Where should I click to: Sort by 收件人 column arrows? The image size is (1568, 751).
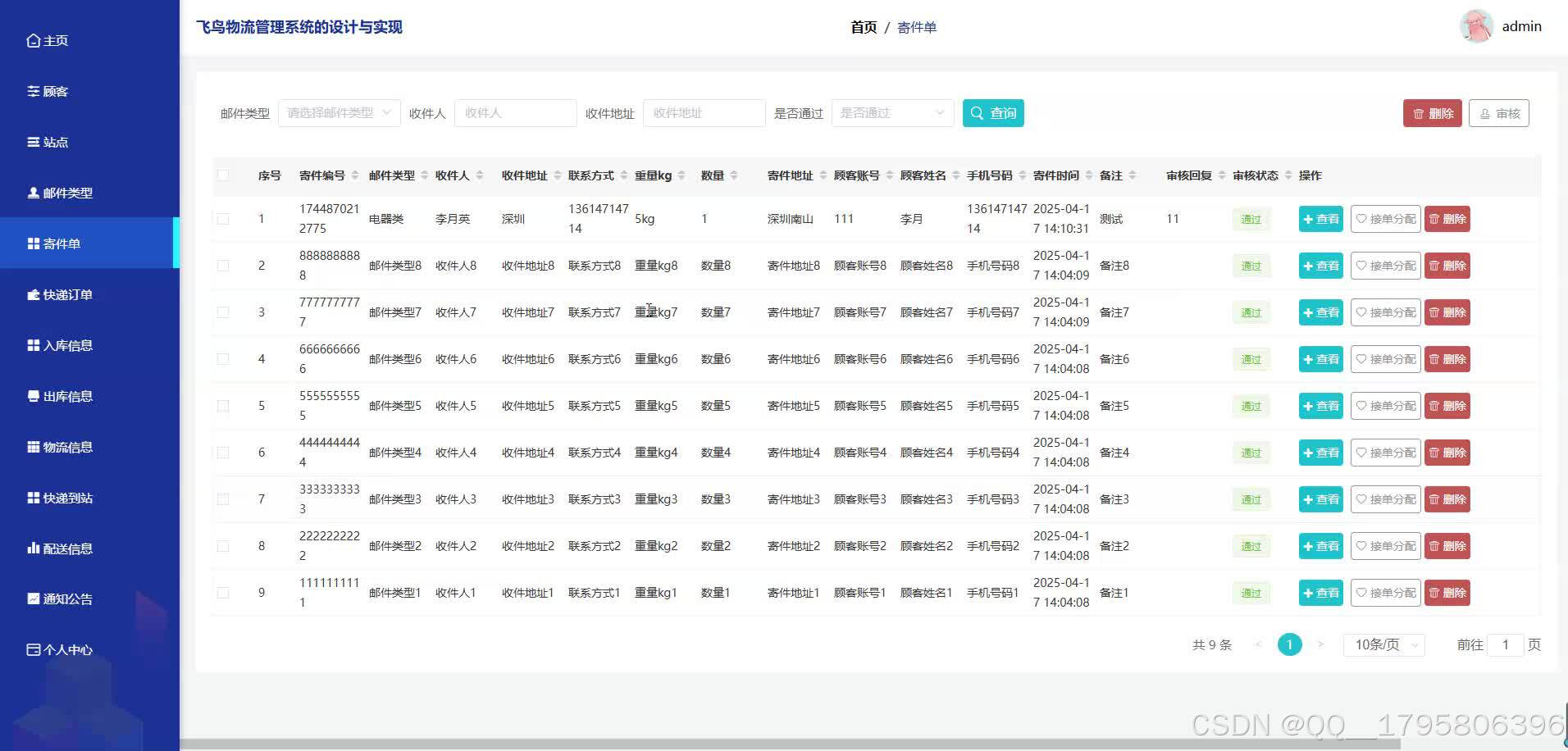tap(479, 175)
